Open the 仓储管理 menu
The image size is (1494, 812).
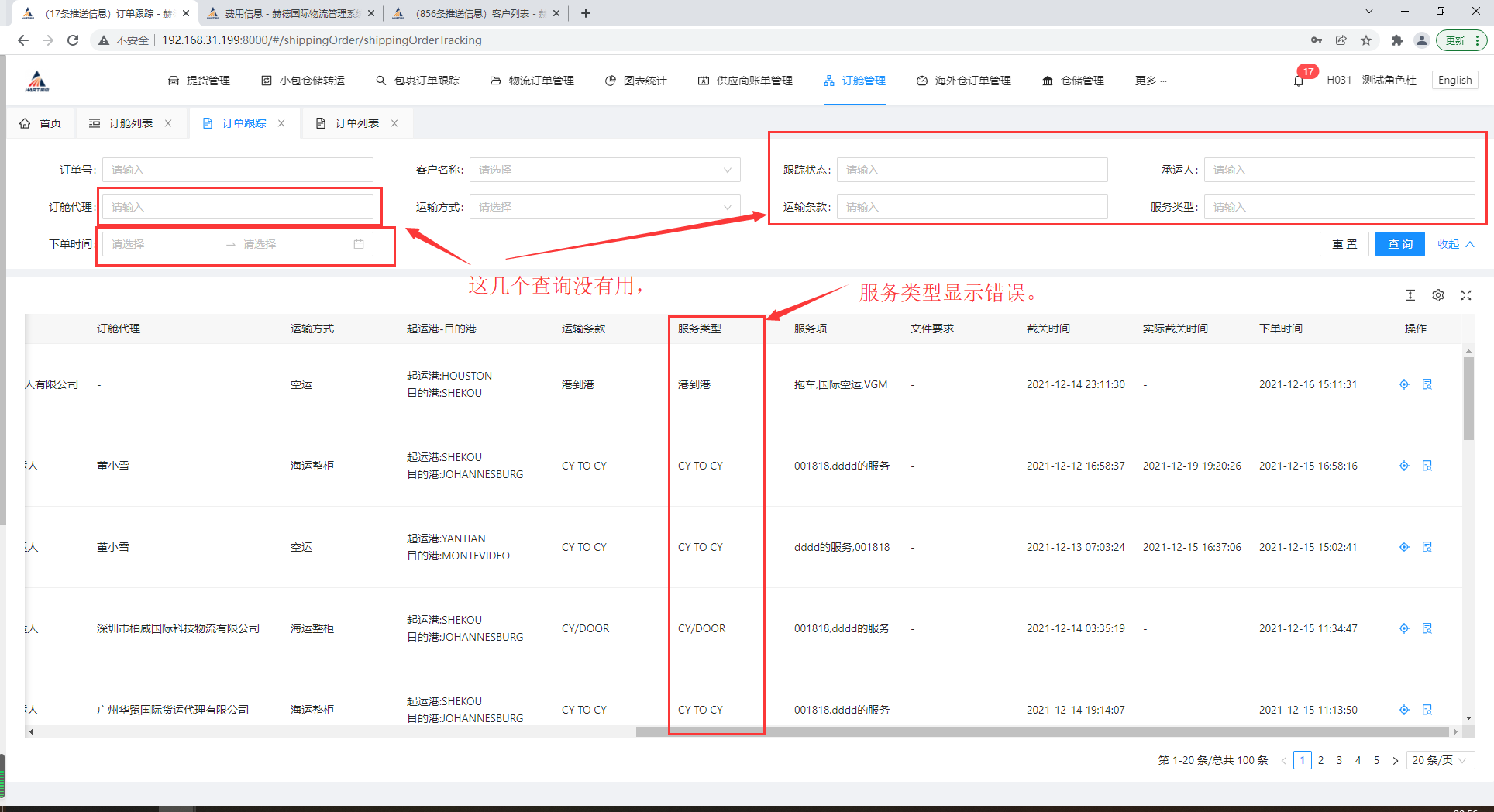click(1073, 81)
